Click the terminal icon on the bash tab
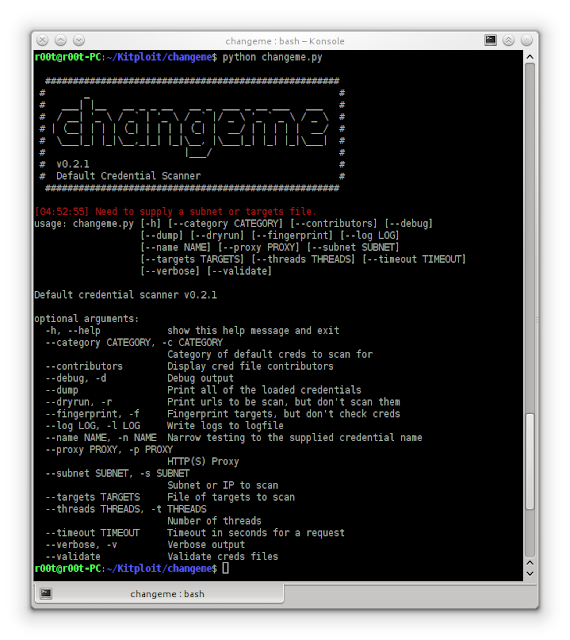The image size is (570, 640). pos(46,593)
